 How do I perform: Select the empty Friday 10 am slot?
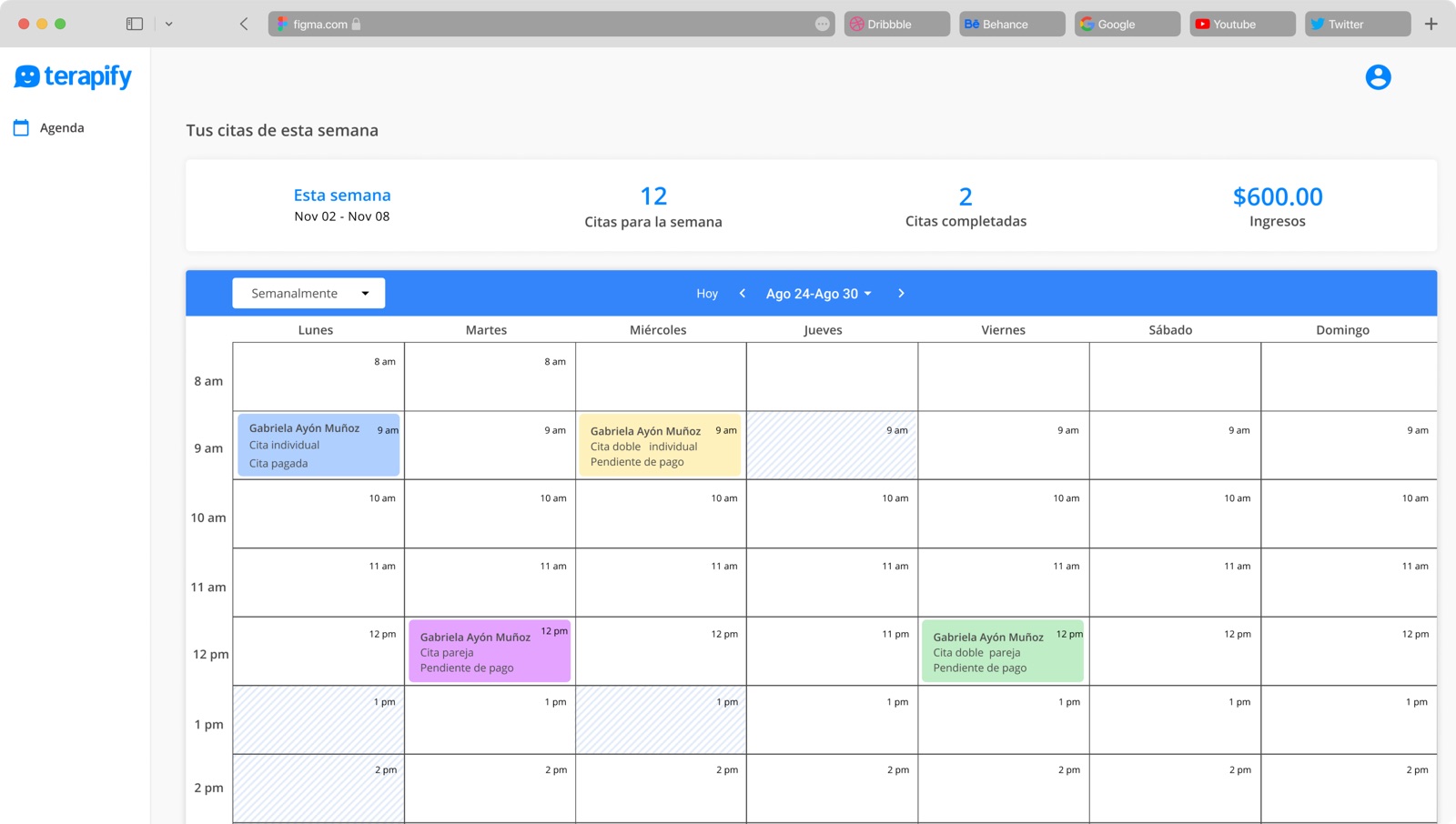click(x=1003, y=514)
